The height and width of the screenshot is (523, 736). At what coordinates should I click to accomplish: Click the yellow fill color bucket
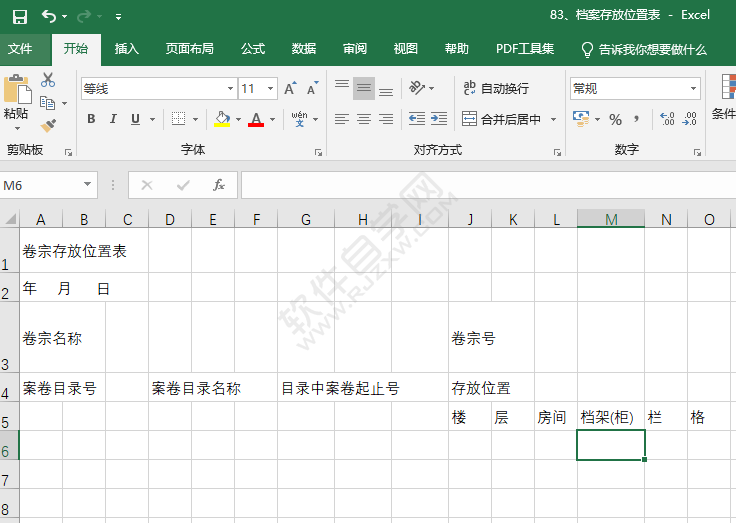coord(222,119)
